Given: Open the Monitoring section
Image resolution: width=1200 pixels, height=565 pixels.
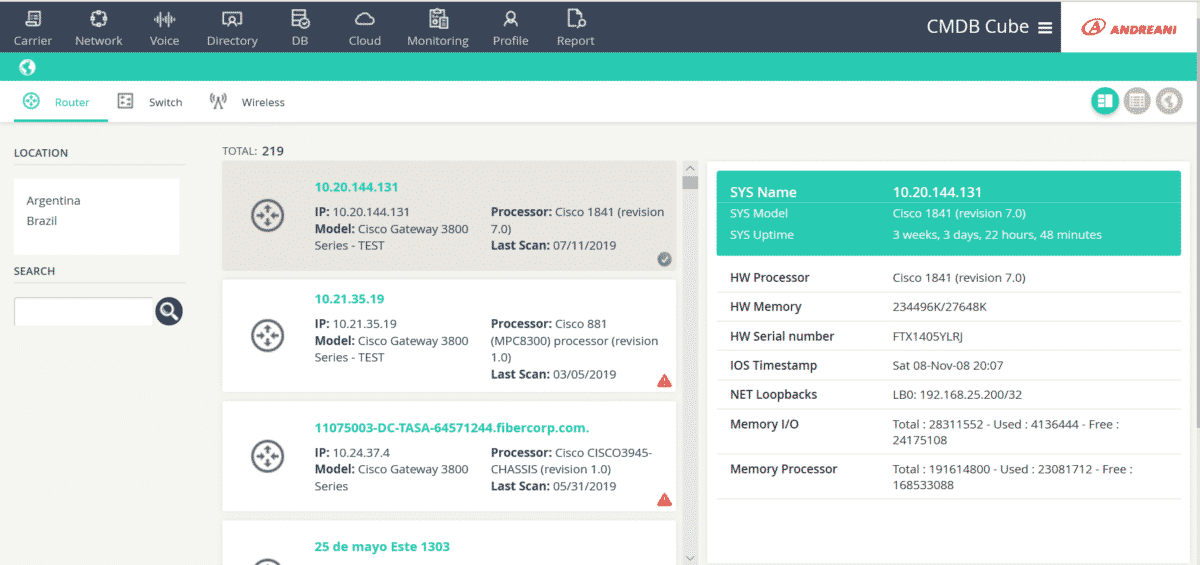Looking at the screenshot, I should [x=438, y=28].
